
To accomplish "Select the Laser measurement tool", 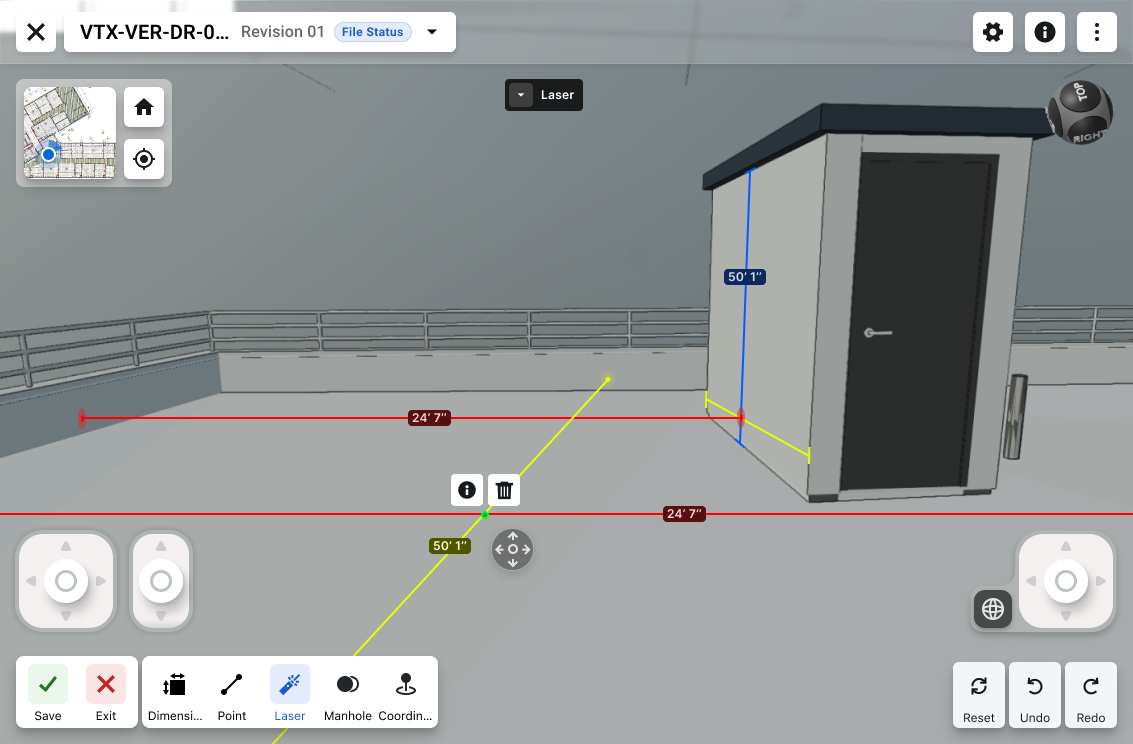I will tap(290, 694).
